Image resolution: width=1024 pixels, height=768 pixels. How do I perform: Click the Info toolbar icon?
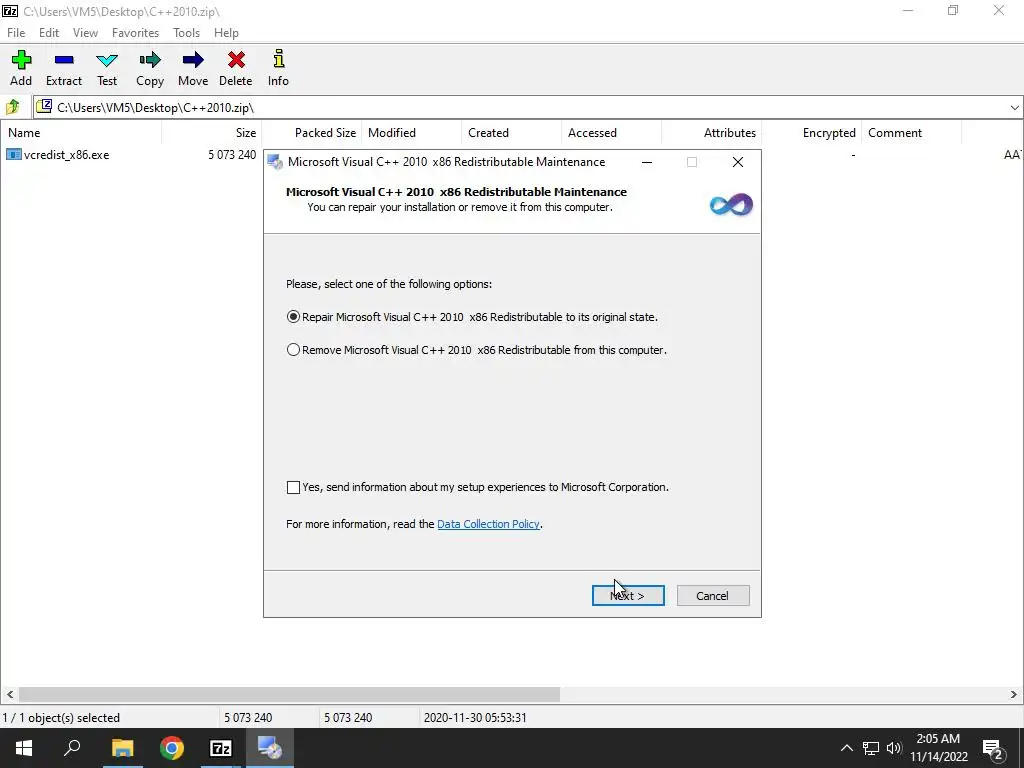279,59
